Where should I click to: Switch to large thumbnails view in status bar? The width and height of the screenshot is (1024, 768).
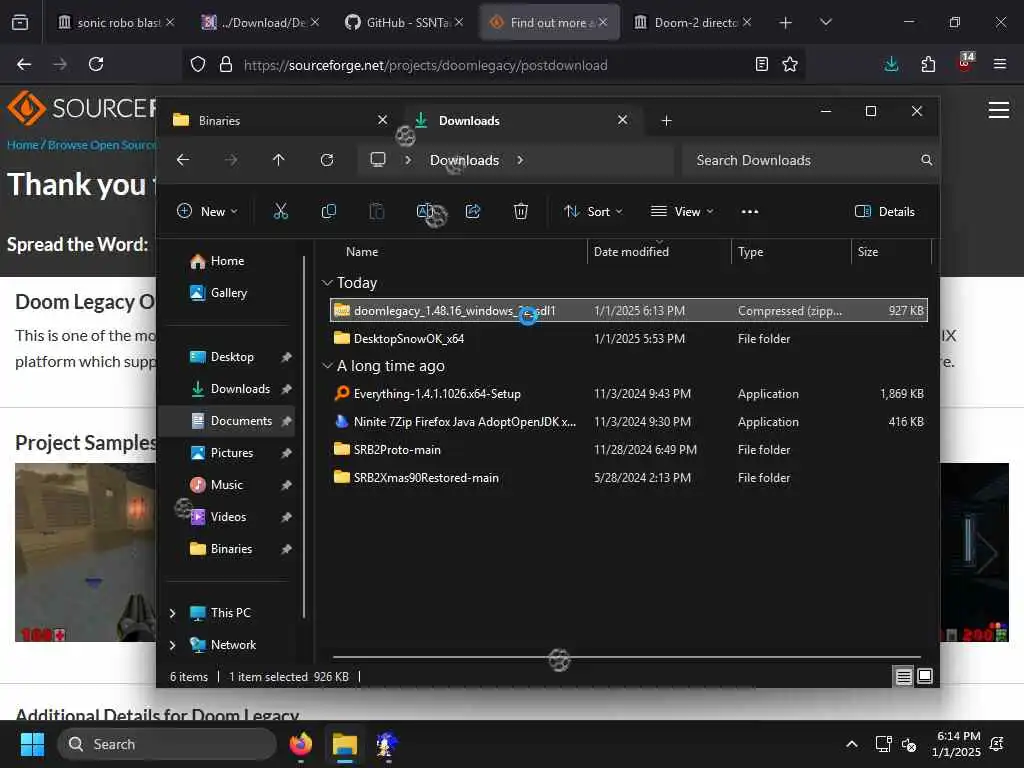tap(925, 677)
